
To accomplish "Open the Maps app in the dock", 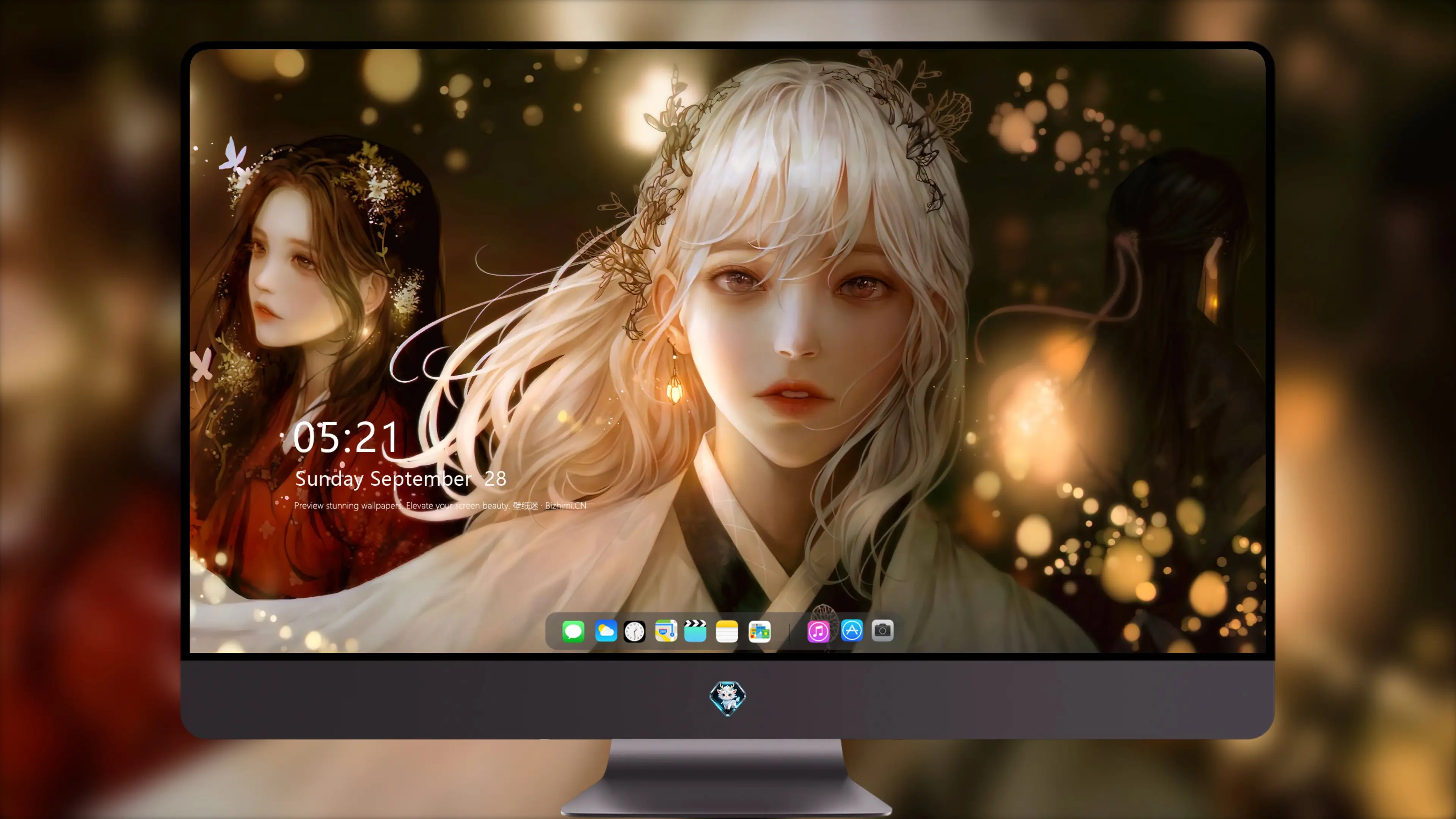I will (666, 631).
